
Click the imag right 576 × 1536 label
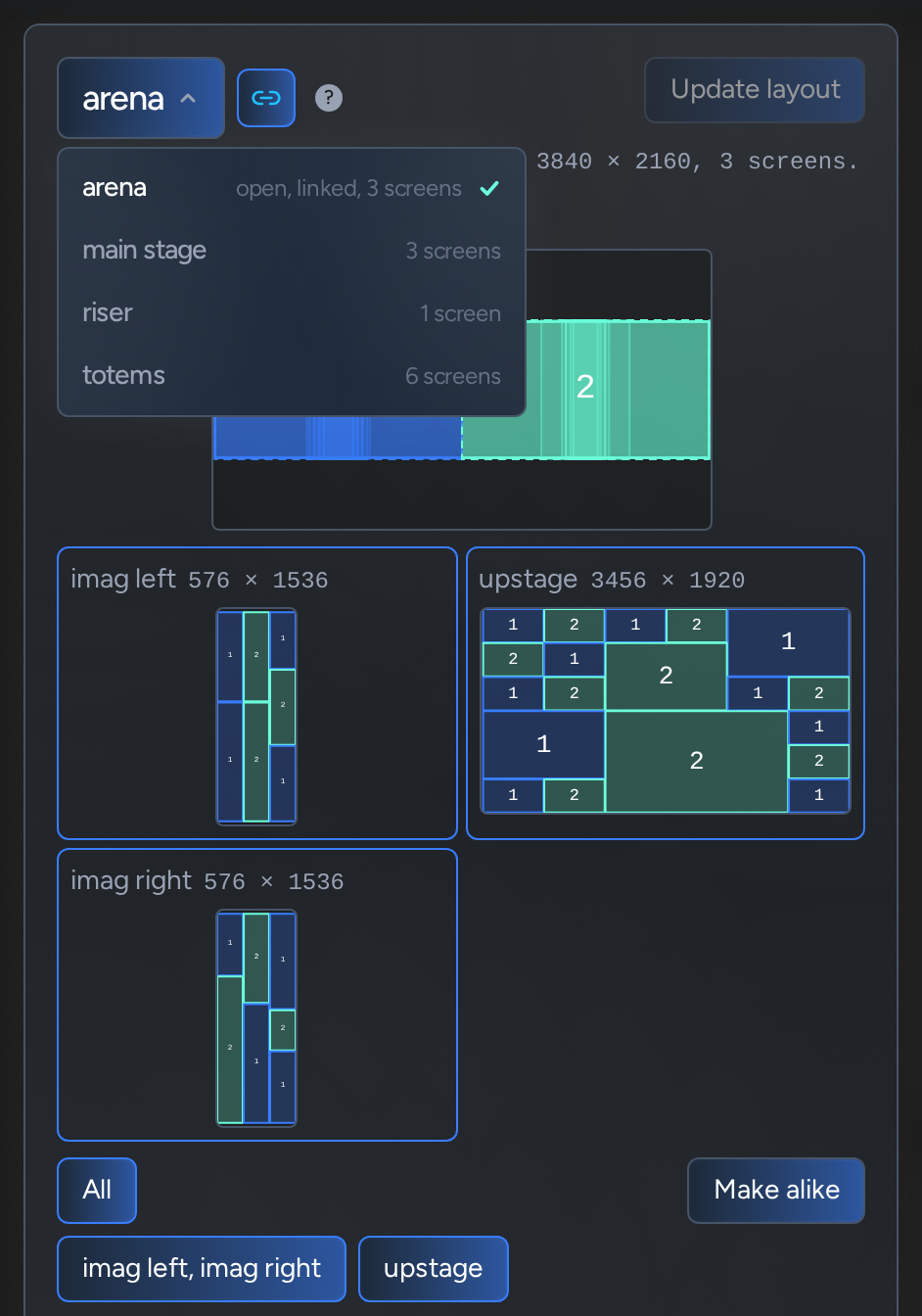coord(207,881)
